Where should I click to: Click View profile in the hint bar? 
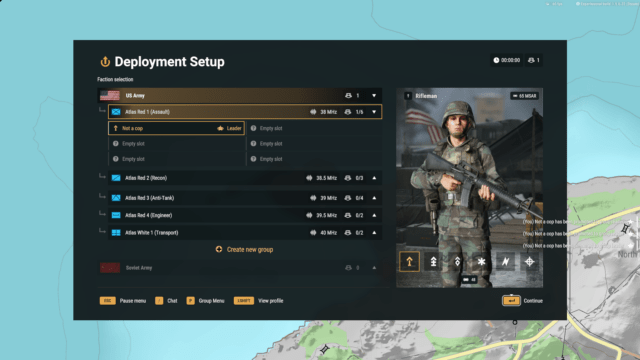(258, 301)
